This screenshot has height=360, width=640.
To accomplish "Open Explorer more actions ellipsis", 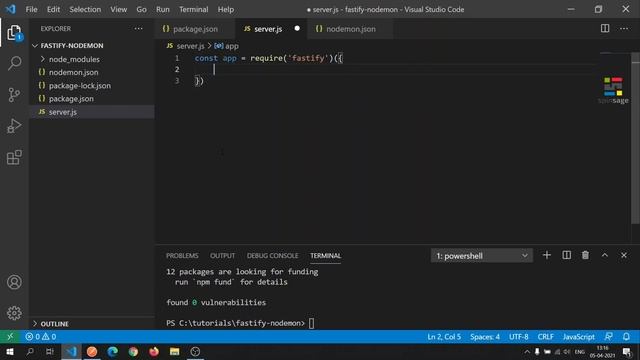I will 138,29.
